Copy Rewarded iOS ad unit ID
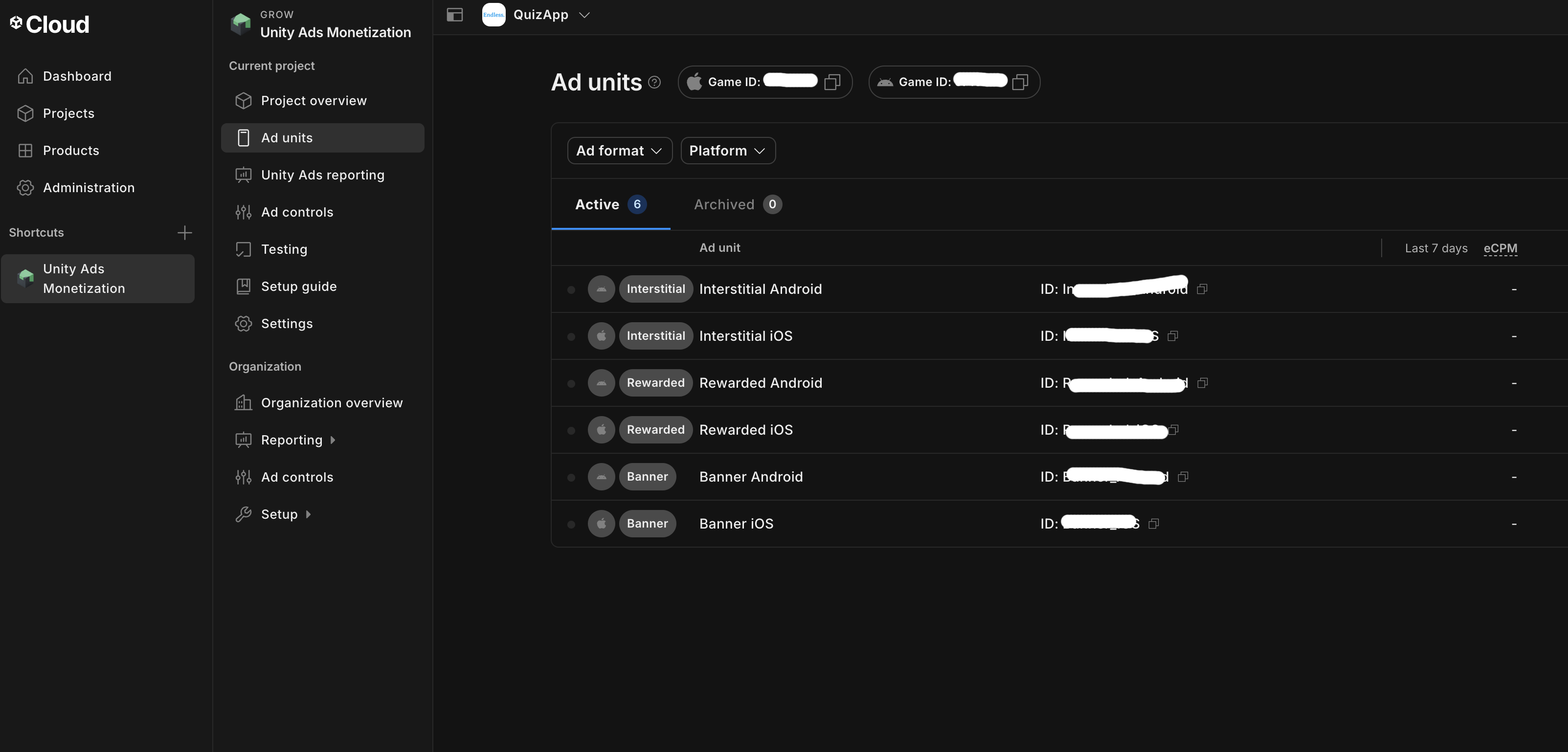The image size is (1568, 752). click(1174, 430)
